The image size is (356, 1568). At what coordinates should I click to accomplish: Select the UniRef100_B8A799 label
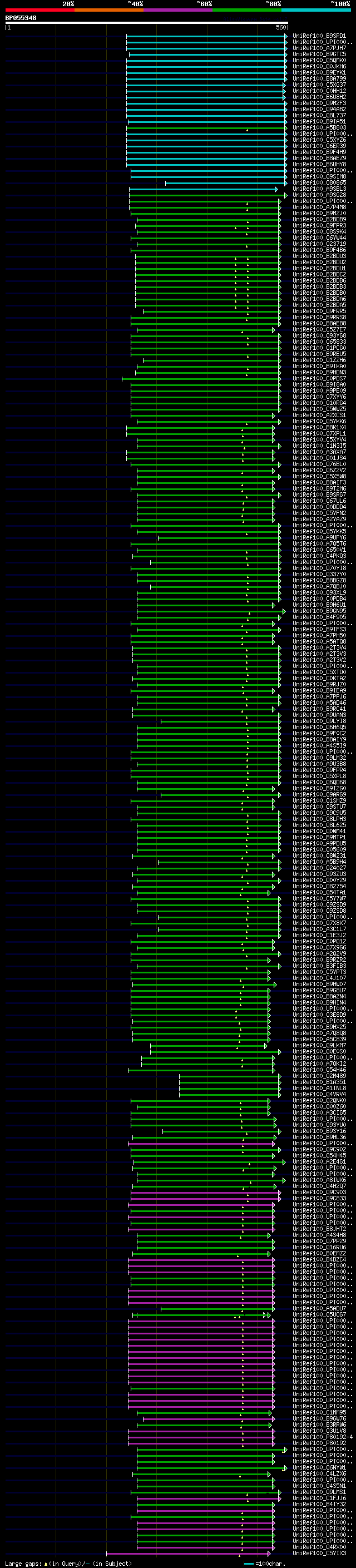(x=319, y=78)
